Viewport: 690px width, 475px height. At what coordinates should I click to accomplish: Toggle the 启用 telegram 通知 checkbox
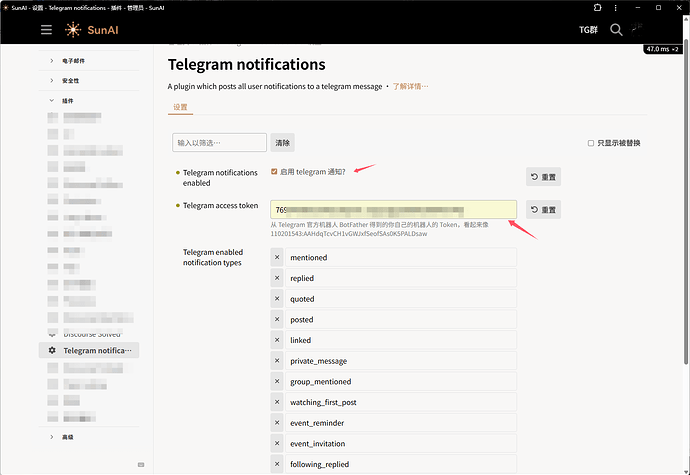[x=275, y=172]
